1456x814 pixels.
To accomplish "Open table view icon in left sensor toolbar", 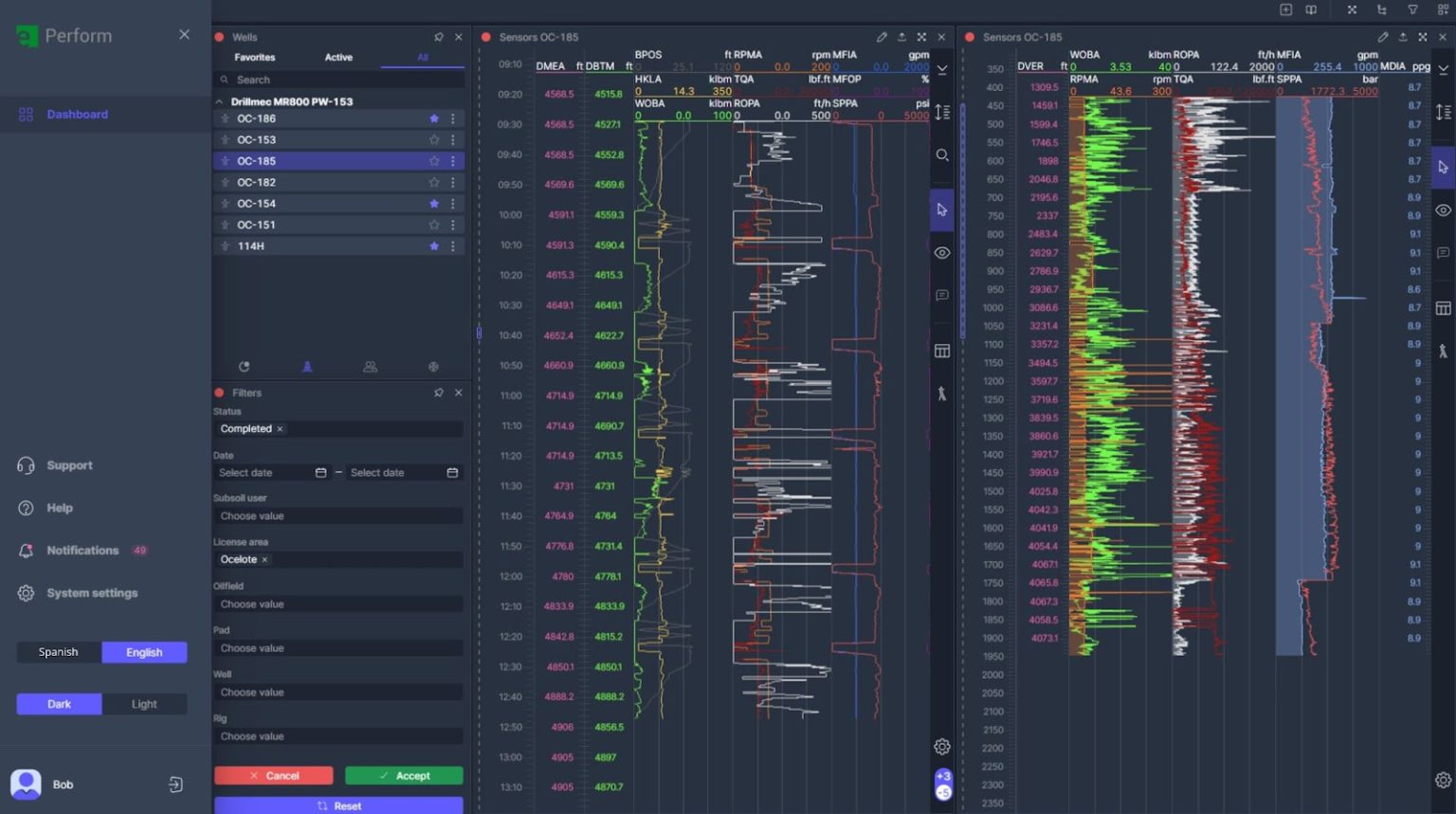I will [x=942, y=351].
